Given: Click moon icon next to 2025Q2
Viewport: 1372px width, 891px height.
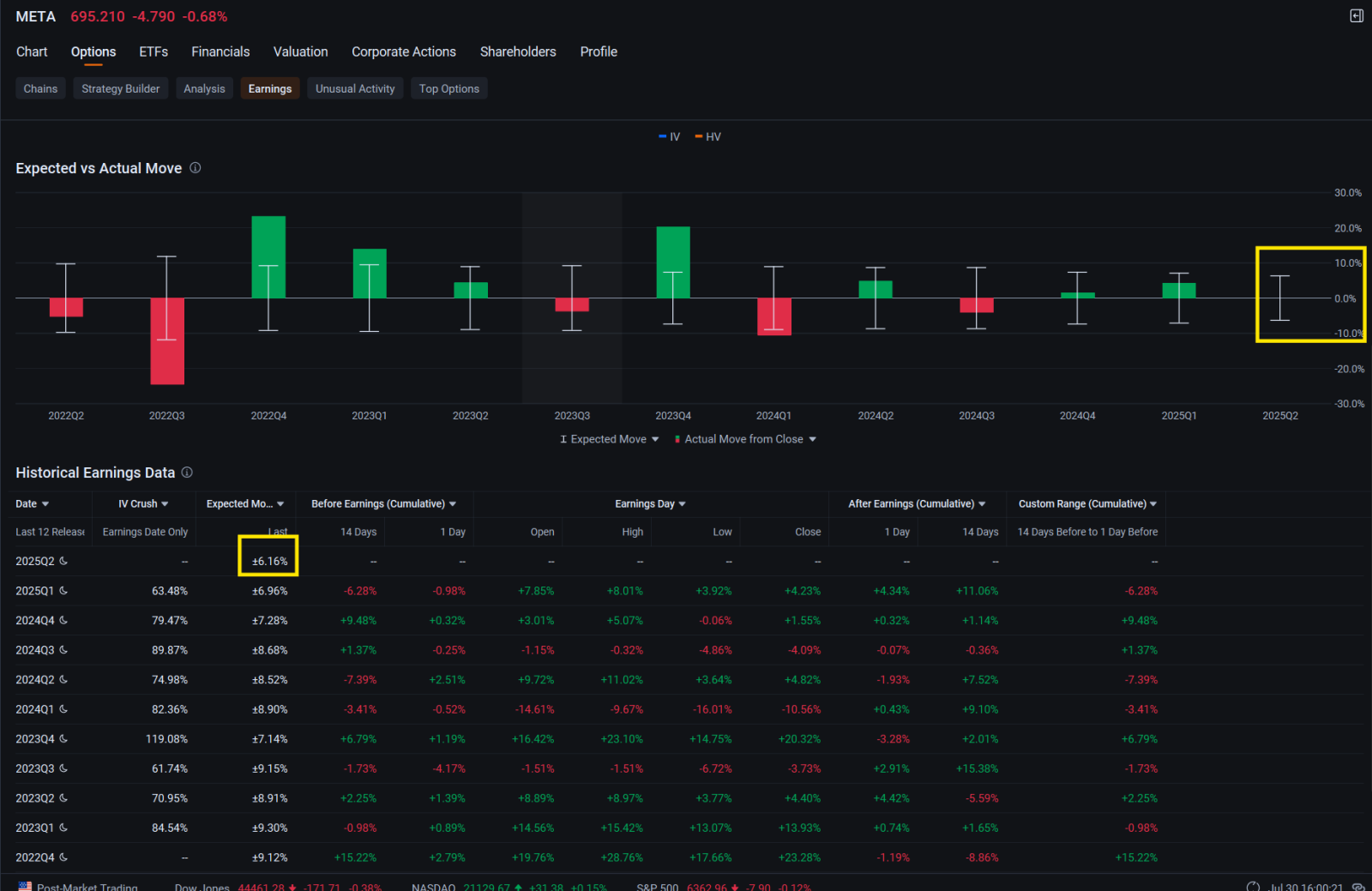Looking at the screenshot, I should 63,561.
